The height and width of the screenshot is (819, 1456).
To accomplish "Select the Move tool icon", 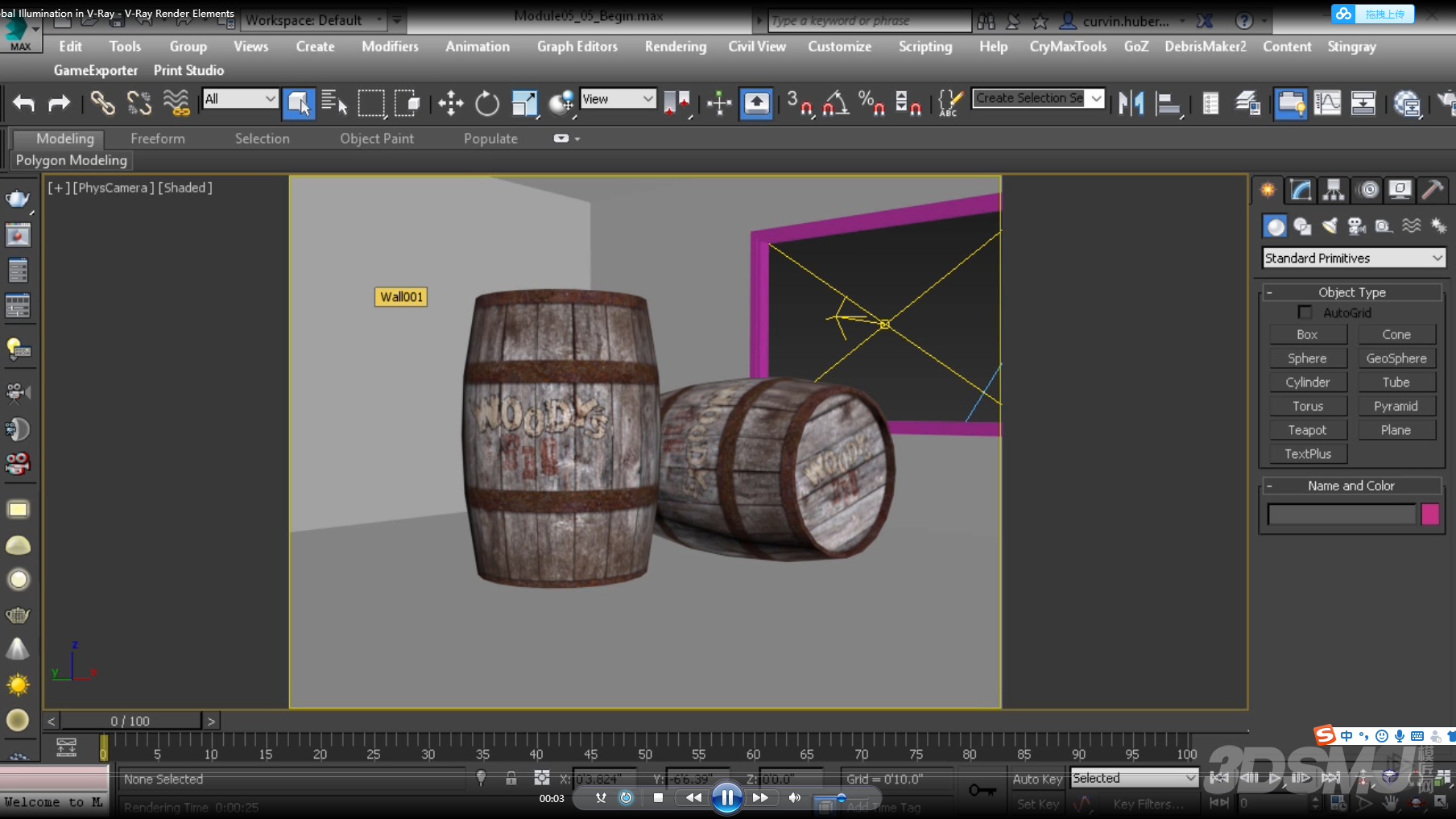I will [451, 103].
